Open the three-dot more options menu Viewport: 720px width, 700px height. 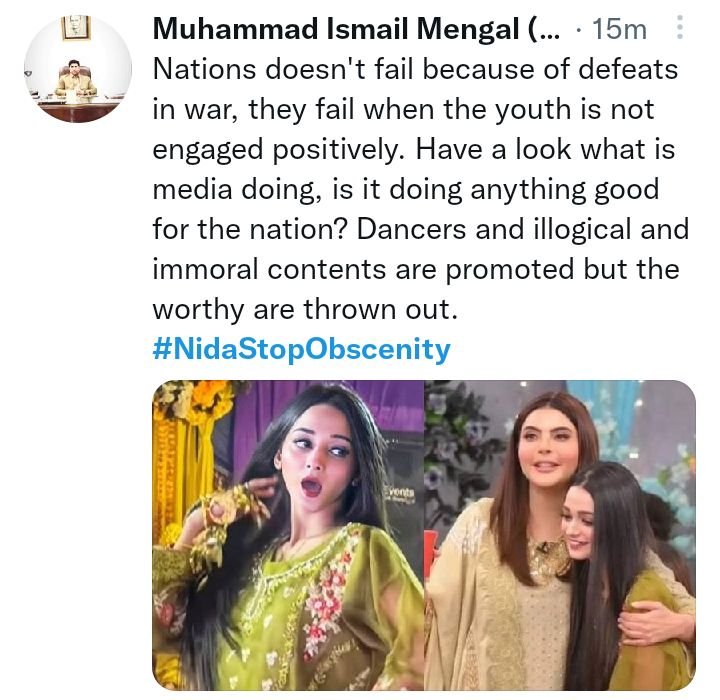coord(680,30)
